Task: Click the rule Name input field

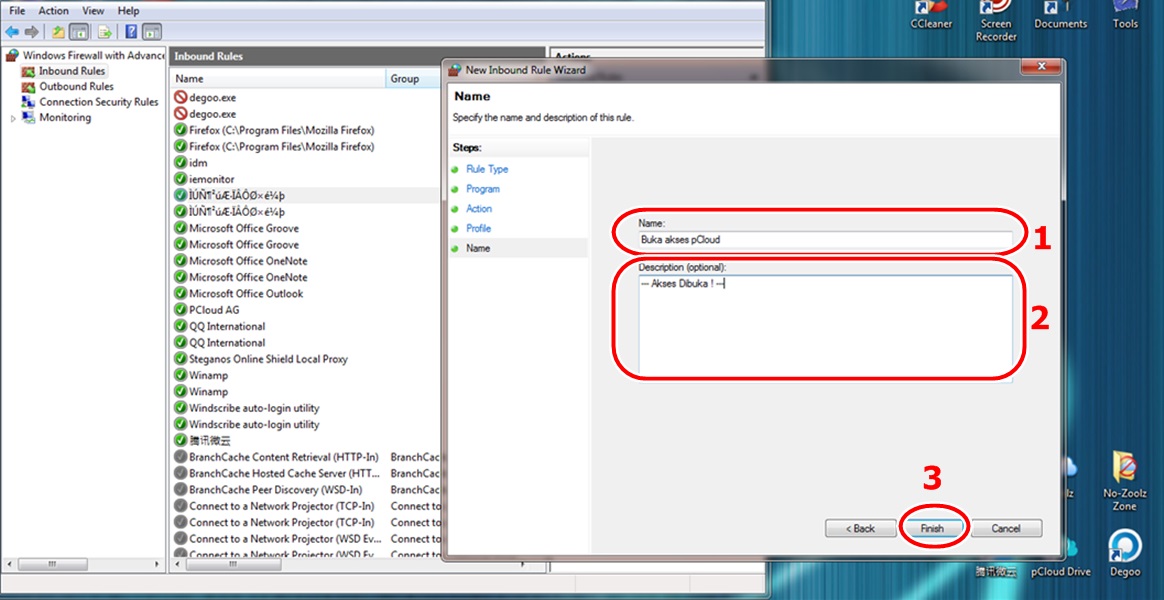Action: coord(825,240)
